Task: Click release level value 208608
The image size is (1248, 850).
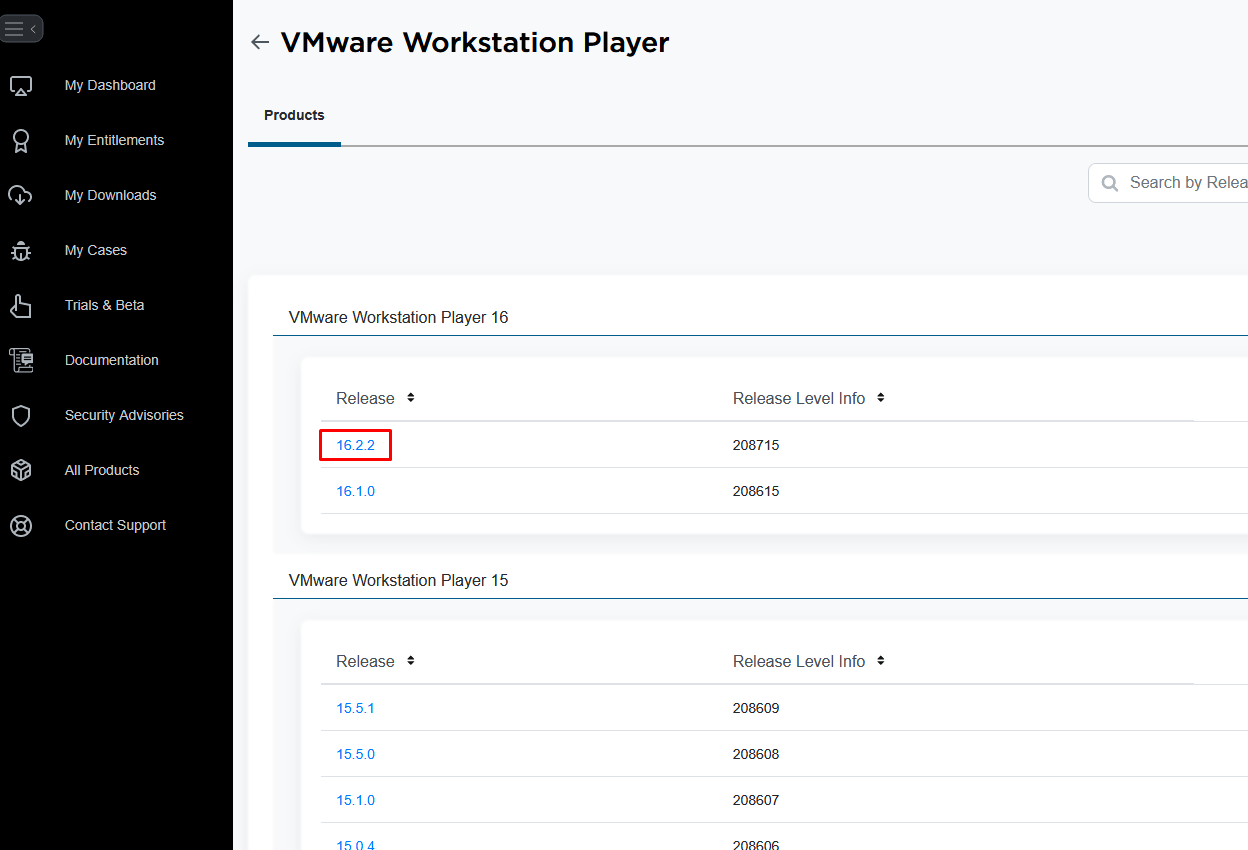Action: [756, 755]
